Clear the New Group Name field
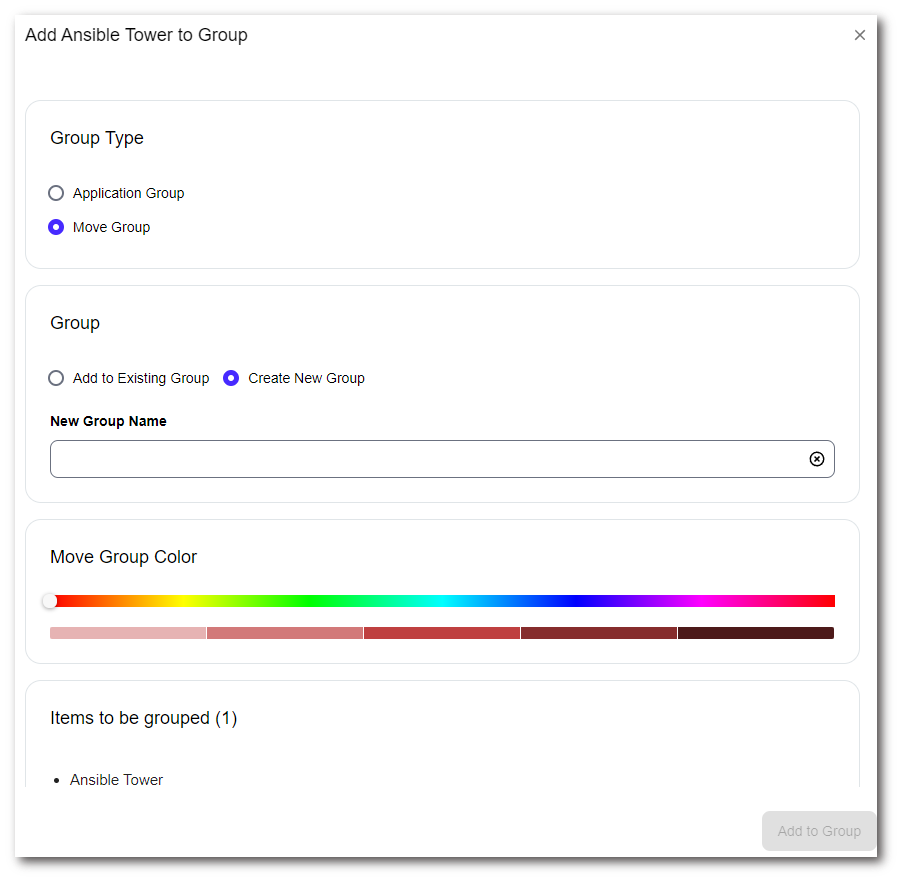902x882 pixels. click(816, 459)
